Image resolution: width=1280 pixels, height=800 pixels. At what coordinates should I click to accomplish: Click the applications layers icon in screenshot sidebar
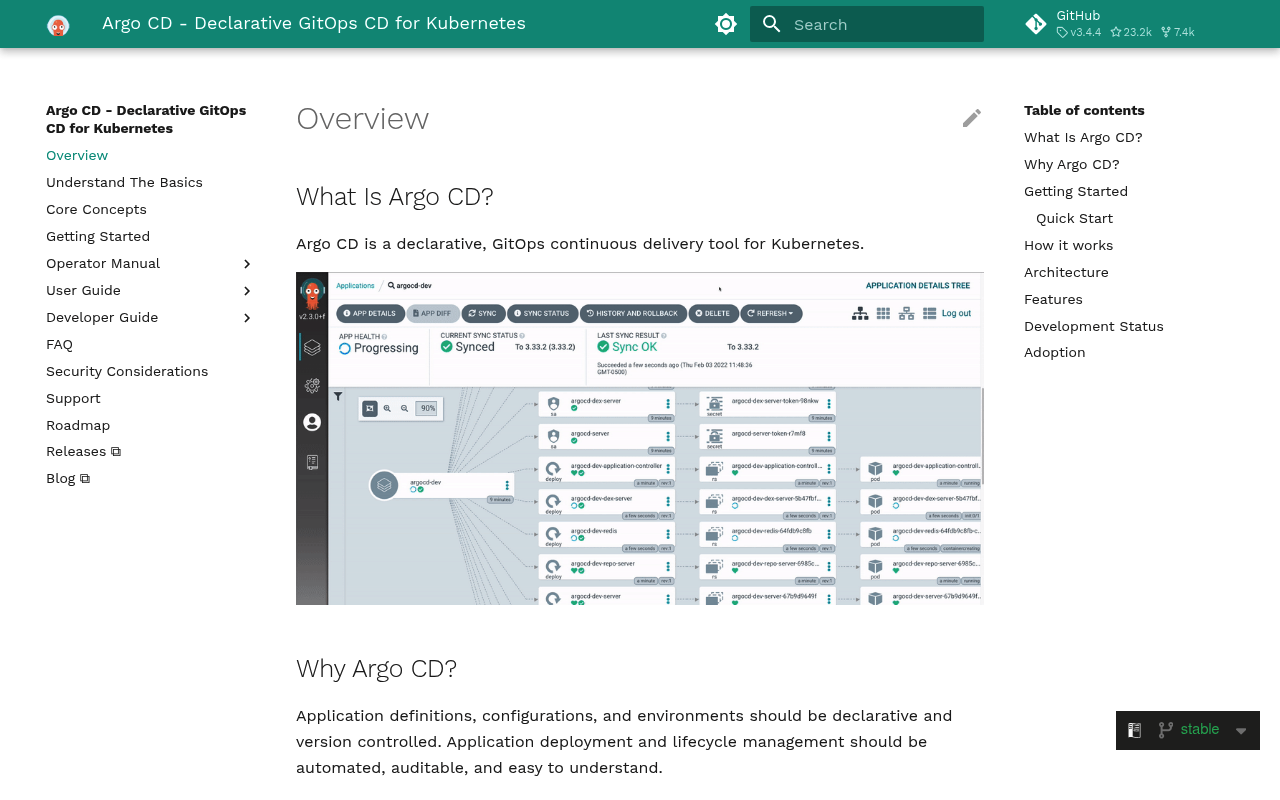312,347
